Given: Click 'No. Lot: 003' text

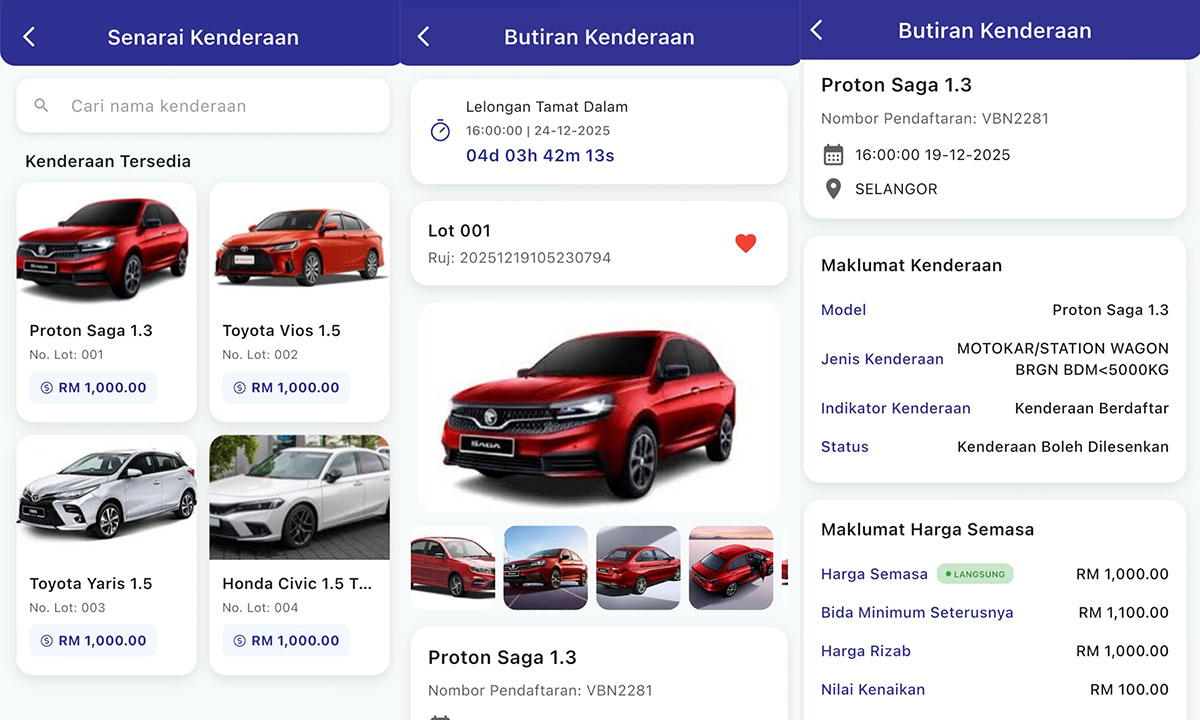Looking at the screenshot, I should pos(67,607).
